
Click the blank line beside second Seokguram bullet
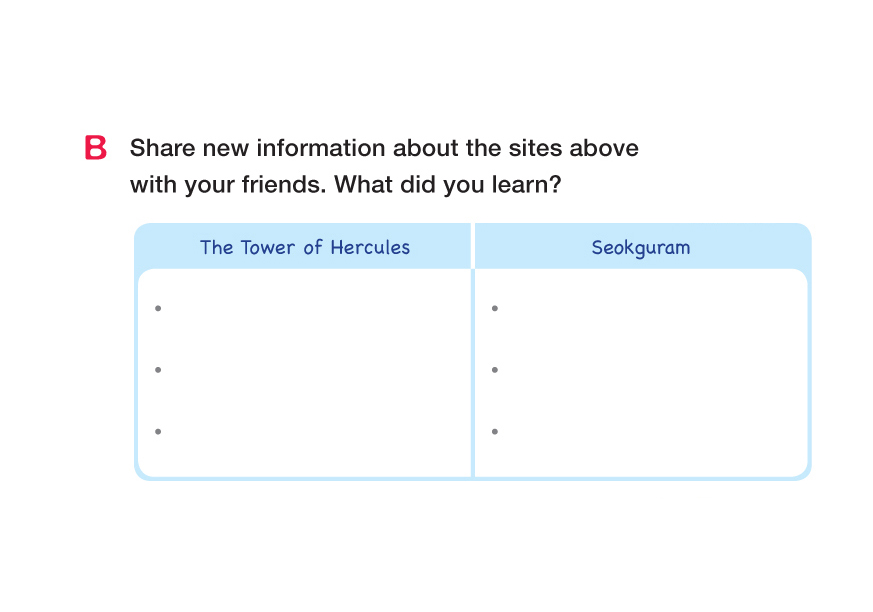coord(646,370)
